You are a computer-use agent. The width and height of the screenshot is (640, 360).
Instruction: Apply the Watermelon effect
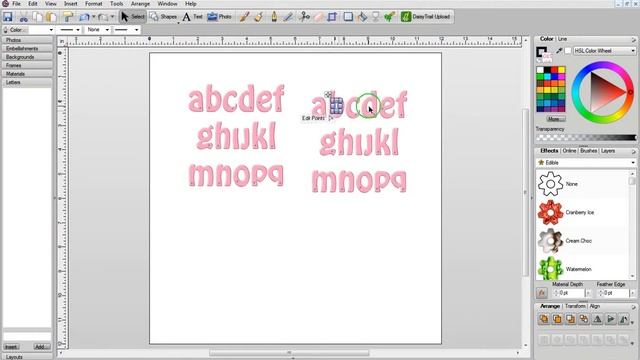click(x=583, y=269)
